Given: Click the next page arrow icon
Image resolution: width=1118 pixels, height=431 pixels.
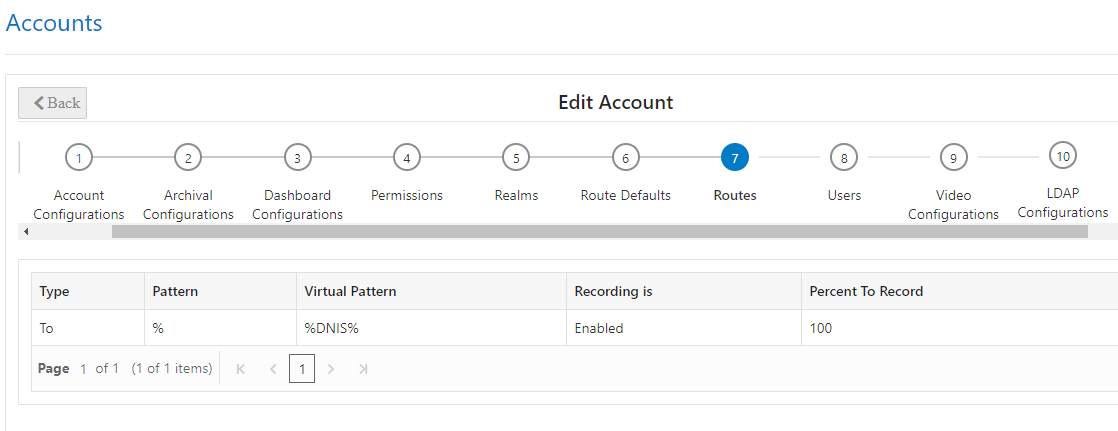Looking at the screenshot, I should click(331, 369).
